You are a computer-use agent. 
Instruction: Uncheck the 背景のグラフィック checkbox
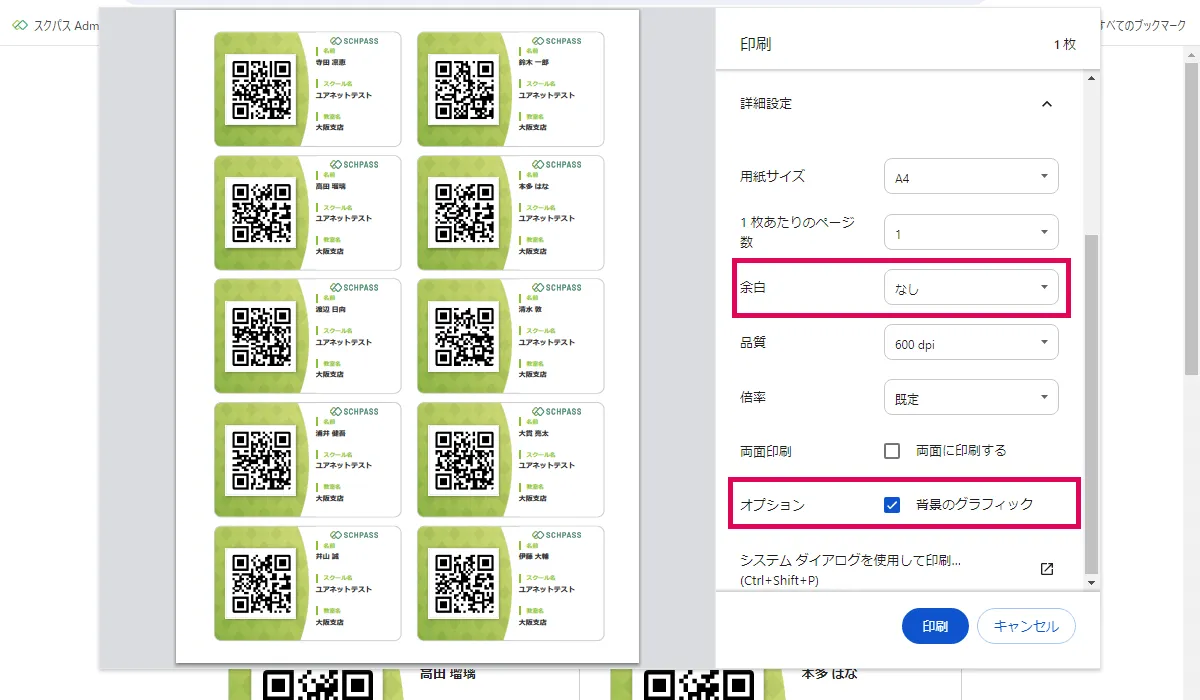[893, 505]
